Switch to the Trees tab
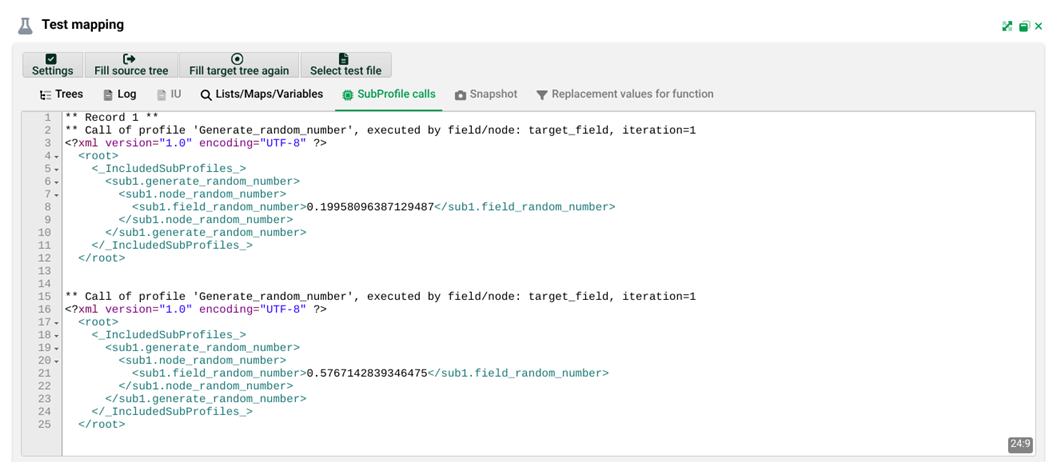 (x=61, y=95)
